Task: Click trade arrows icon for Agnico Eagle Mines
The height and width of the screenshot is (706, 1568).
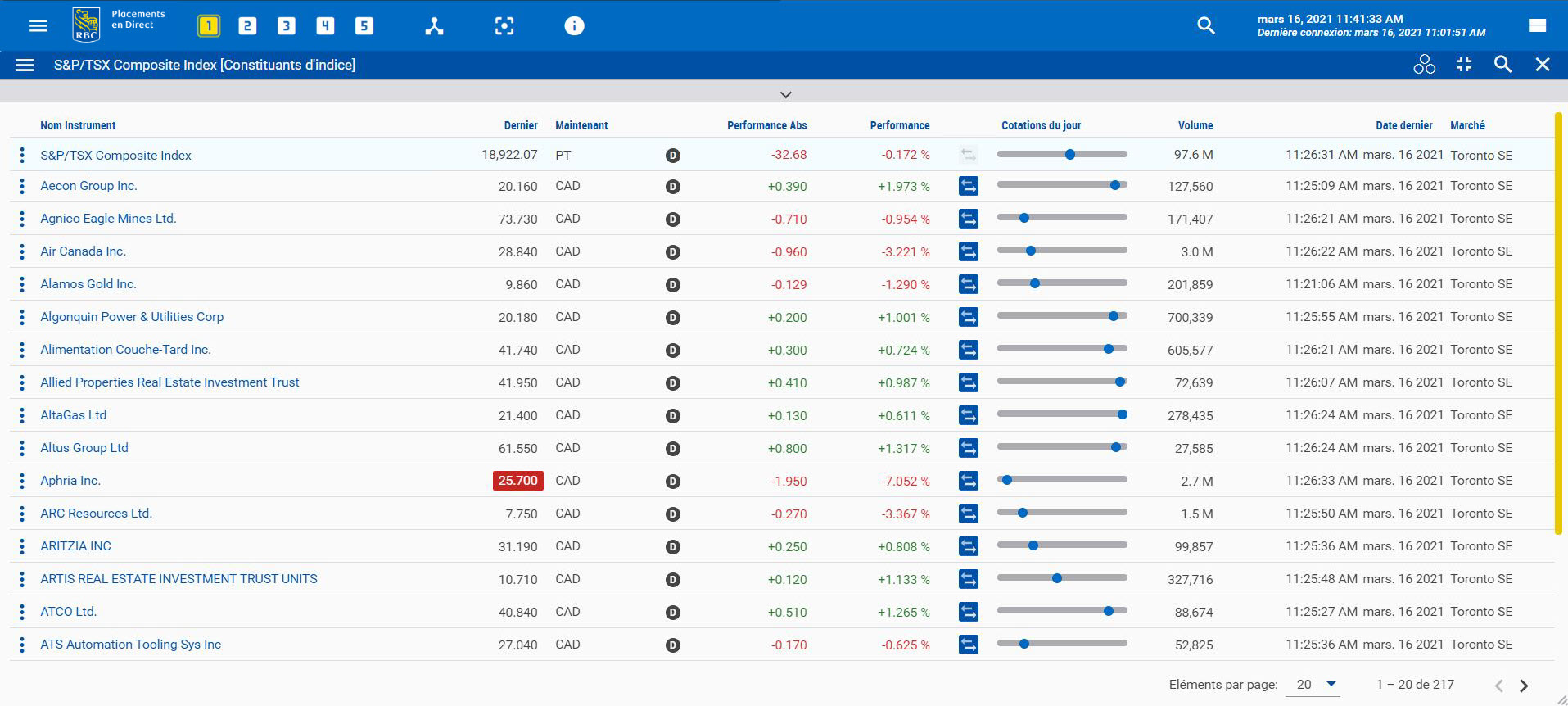Action: 969,219
